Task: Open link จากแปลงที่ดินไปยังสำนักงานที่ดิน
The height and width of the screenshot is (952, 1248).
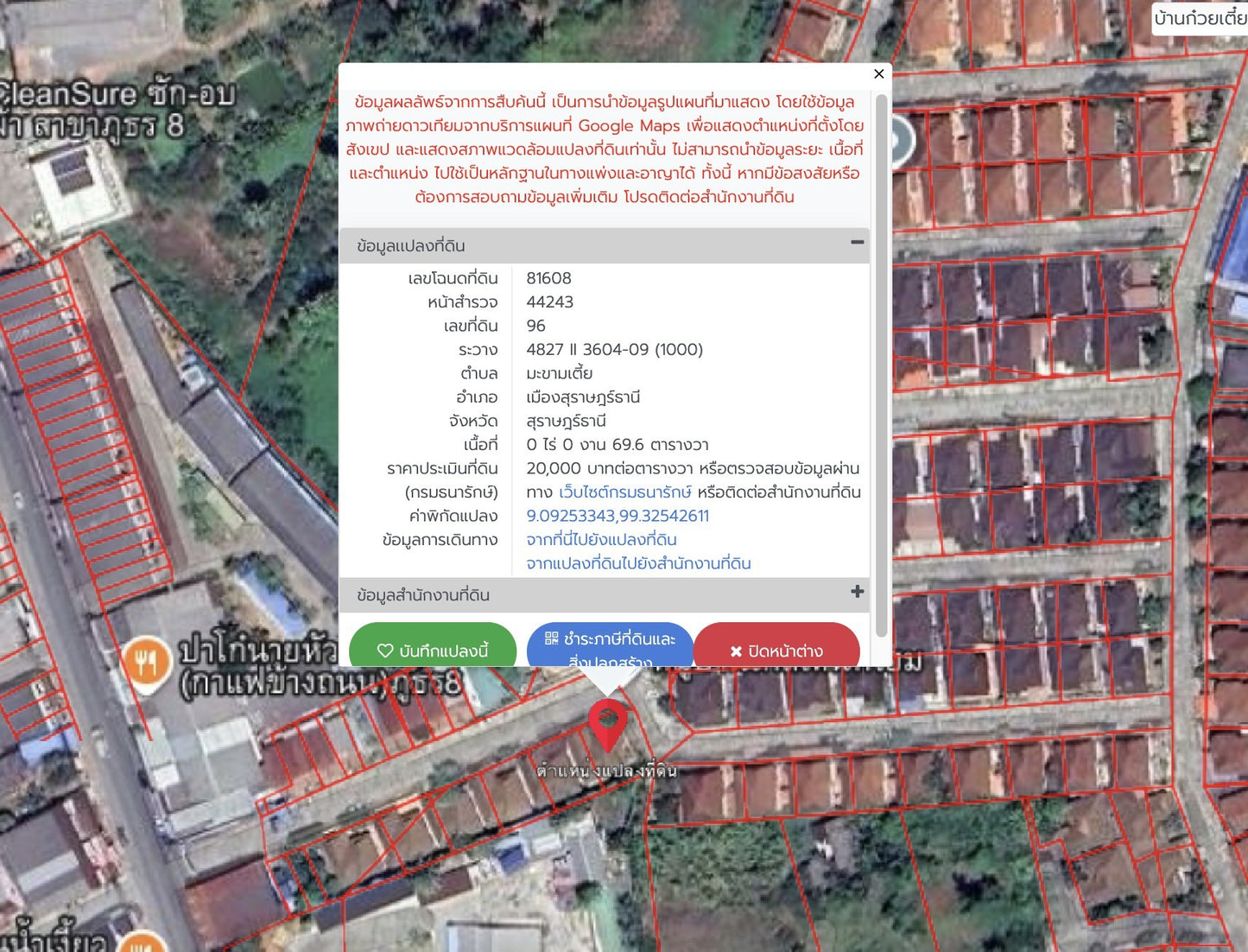Action: pyautogui.click(x=638, y=563)
